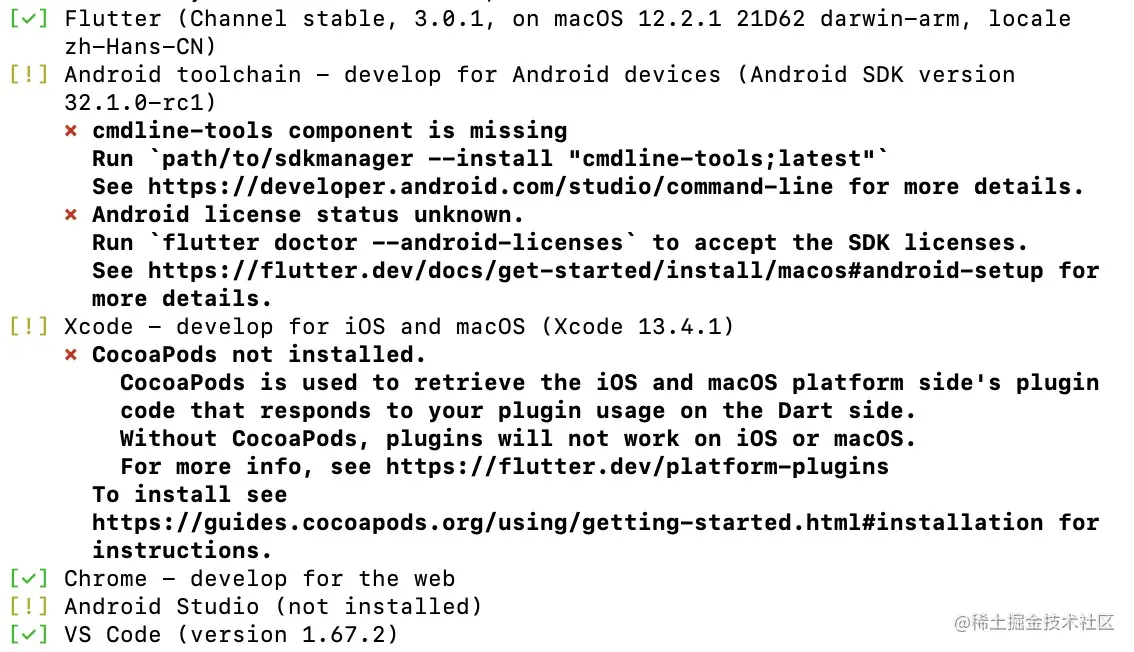The image size is (1134, 652).
Task: Click the warning mark beside Android toolchain
Action: (x=29, y=74)
